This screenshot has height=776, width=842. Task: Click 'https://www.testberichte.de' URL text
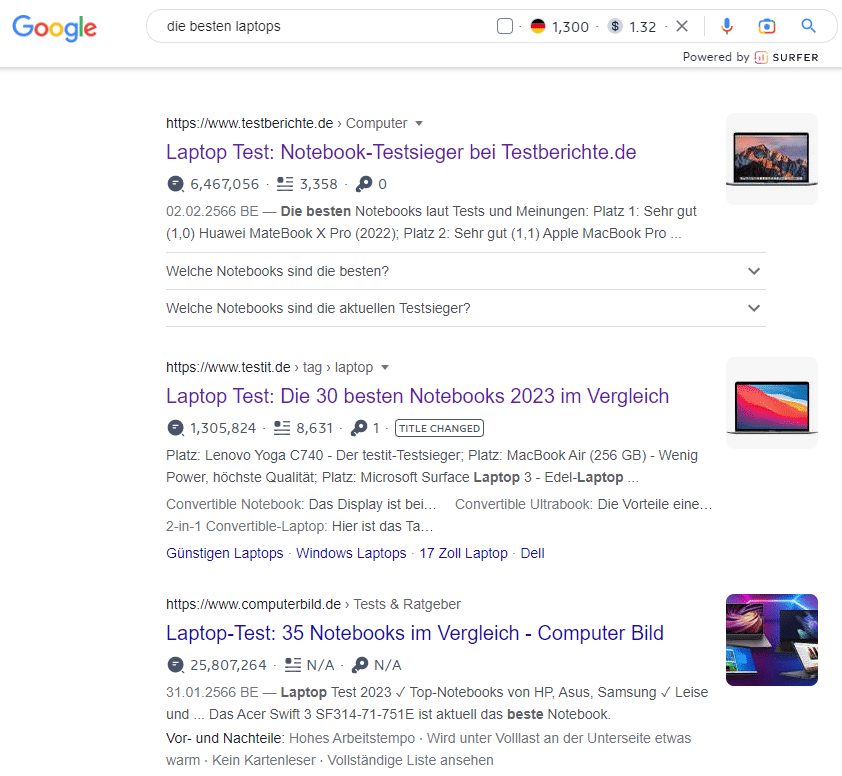250,123
